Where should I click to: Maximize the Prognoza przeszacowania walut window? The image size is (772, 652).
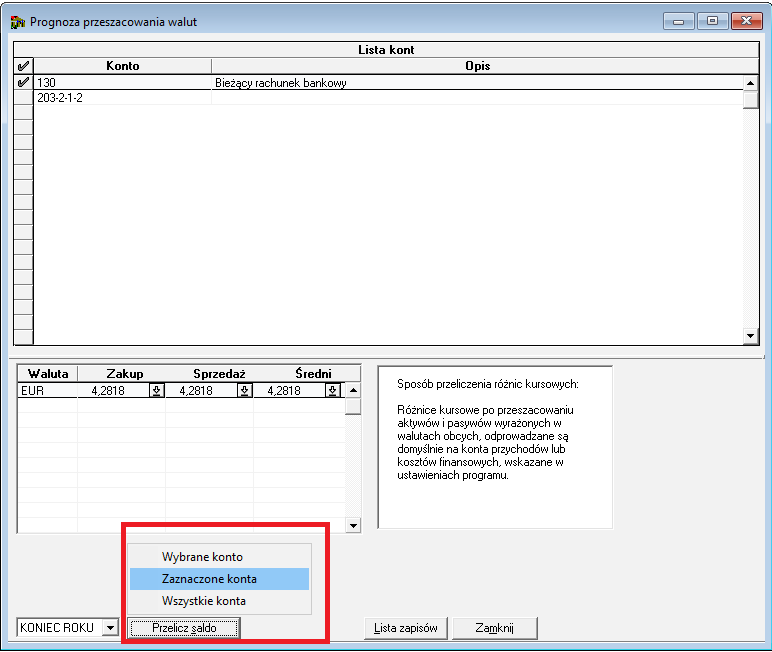tap(712, 22)
